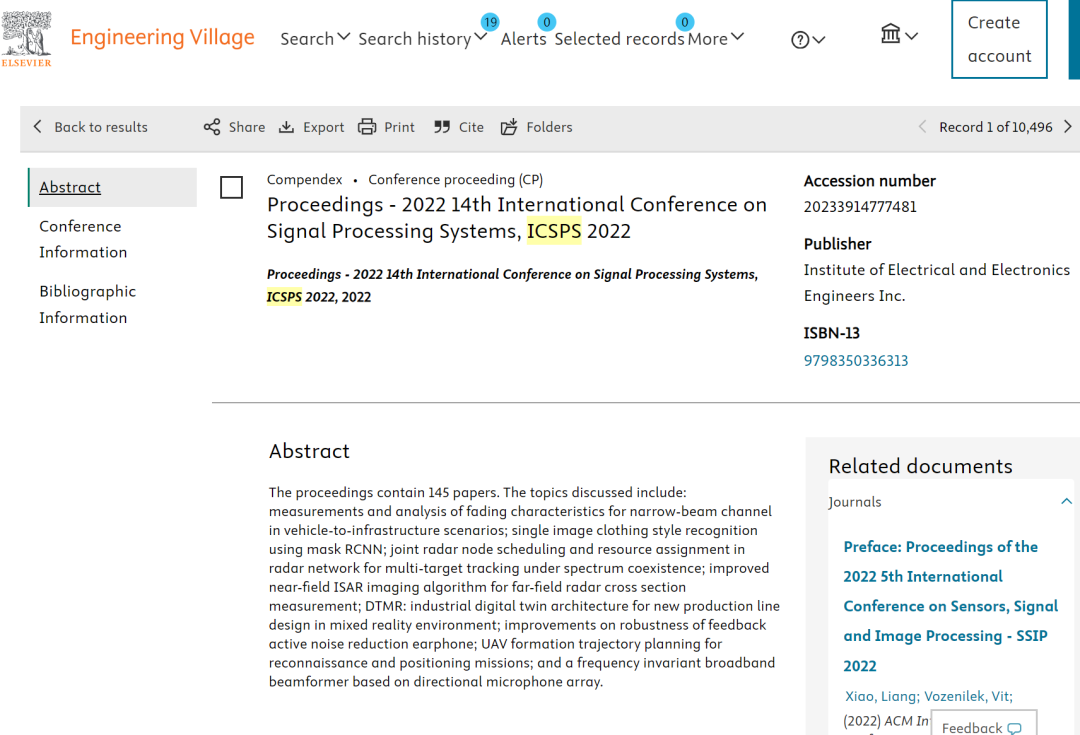Open the related SSIP 2022 Preface document
Screen dimensions: 1080x735
[x=951, y=606]
